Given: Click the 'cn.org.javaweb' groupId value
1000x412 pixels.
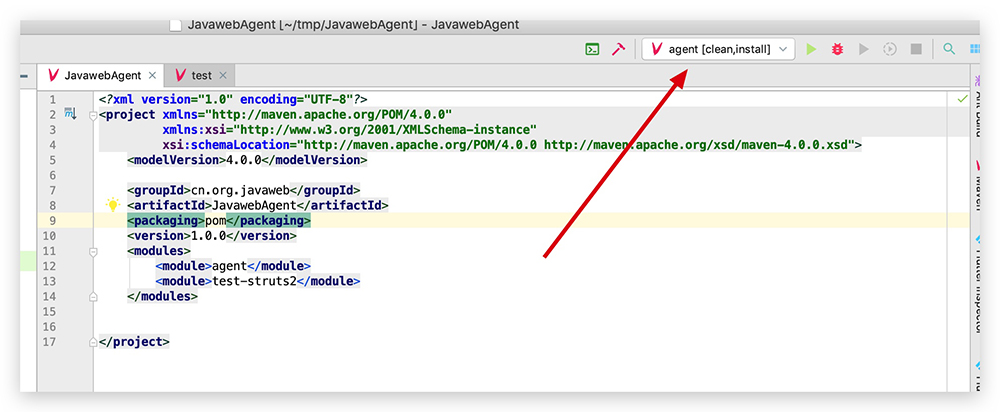Looking at the screenshot, I should pyautogui.click(x=241, y=190).
